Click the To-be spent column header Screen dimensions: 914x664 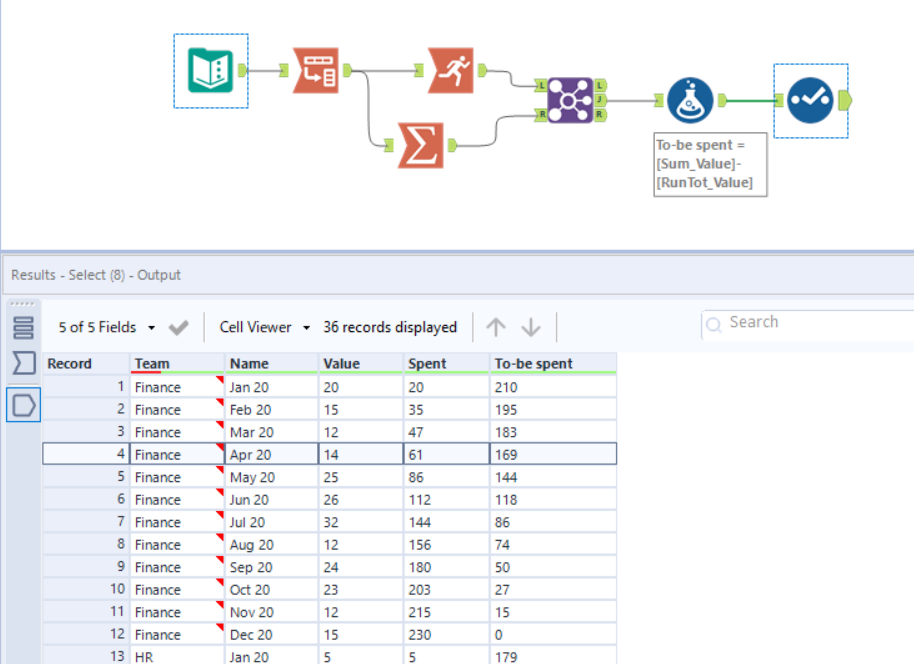[553, 363]
